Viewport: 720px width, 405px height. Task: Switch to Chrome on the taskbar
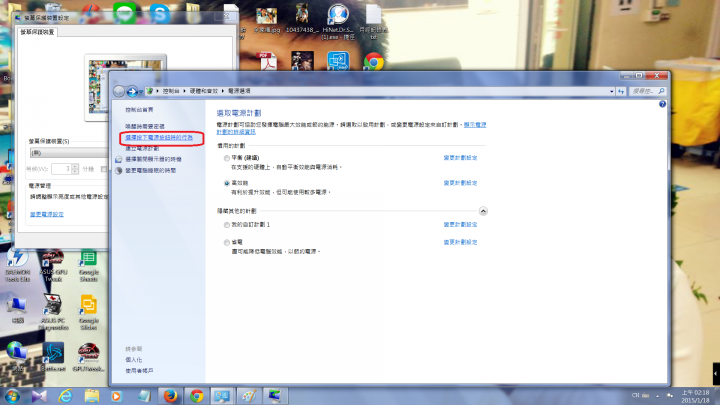[197, 396]
